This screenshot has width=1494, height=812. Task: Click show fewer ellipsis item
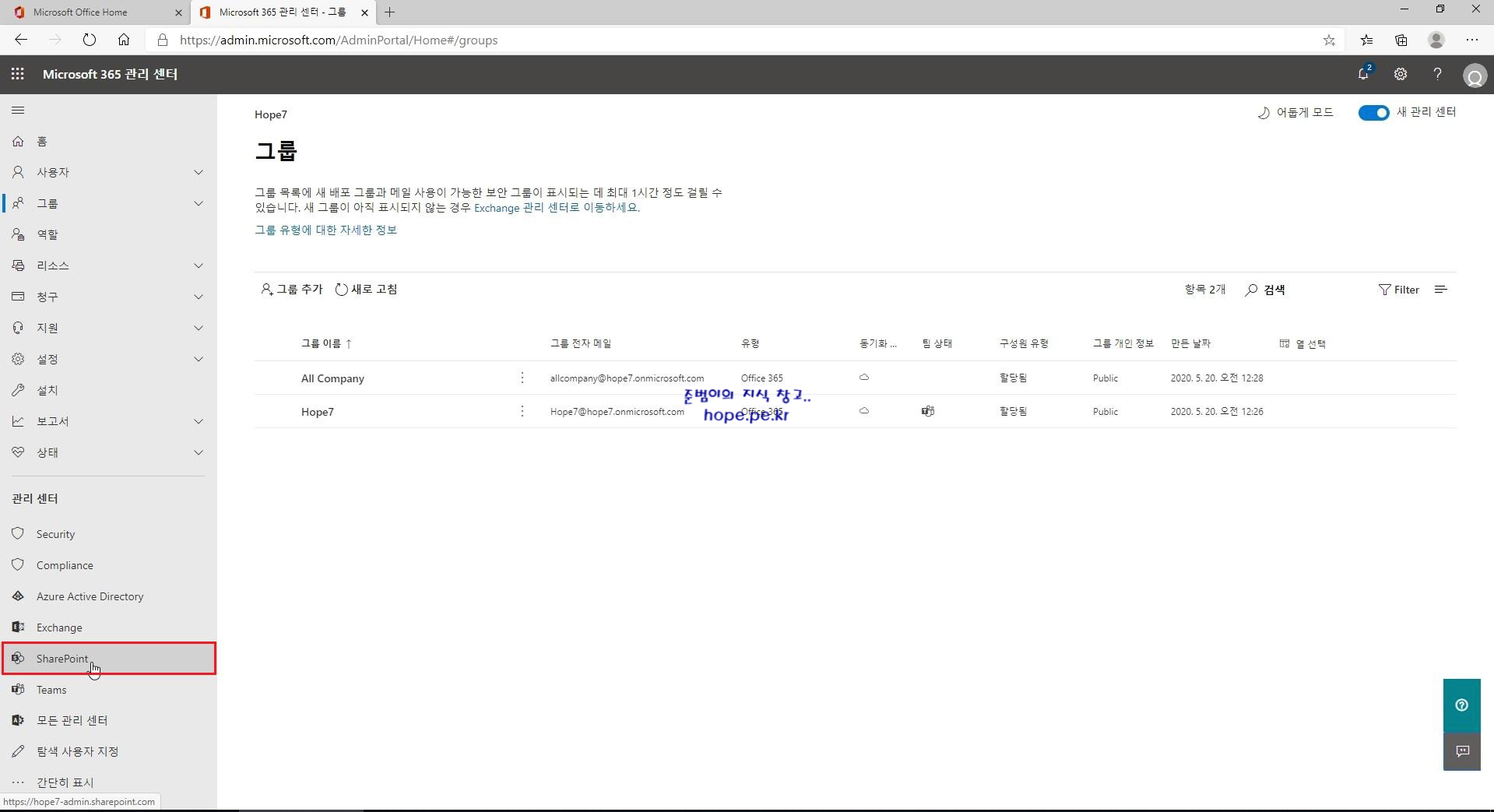click(108, 782)
